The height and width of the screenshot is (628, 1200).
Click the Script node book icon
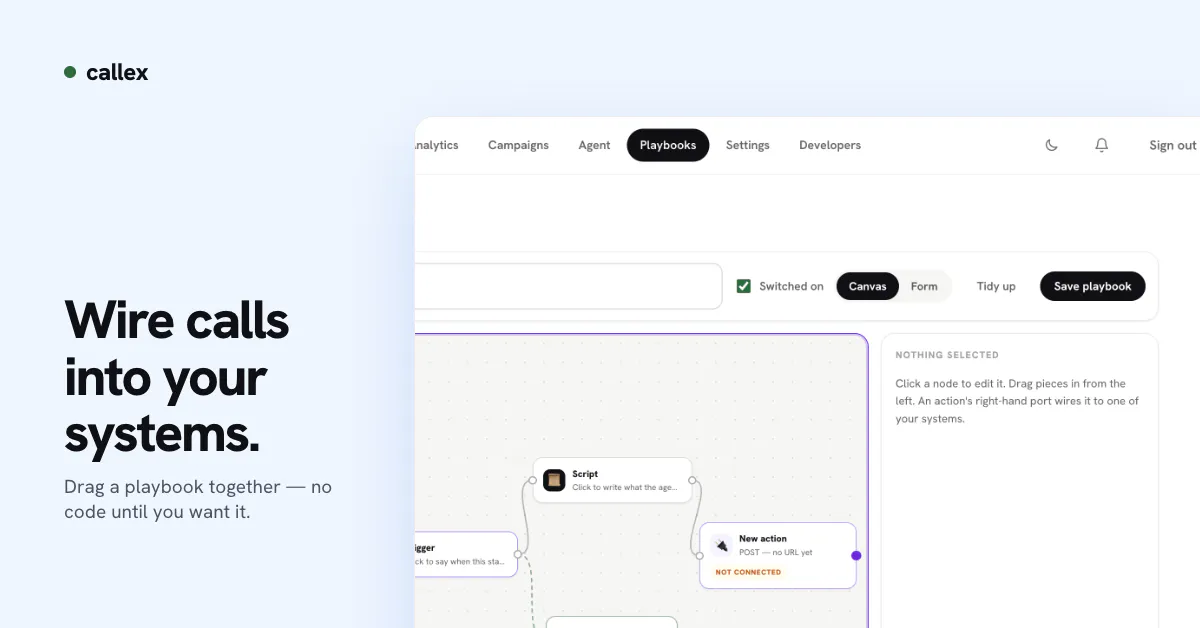click(554, 480)
